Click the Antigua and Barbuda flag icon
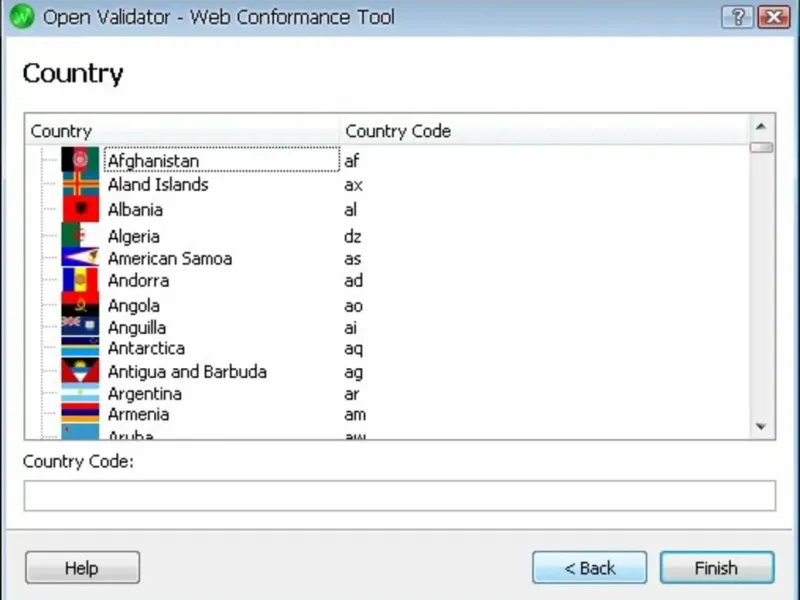The image size is (800, 600). click(80, 371)
